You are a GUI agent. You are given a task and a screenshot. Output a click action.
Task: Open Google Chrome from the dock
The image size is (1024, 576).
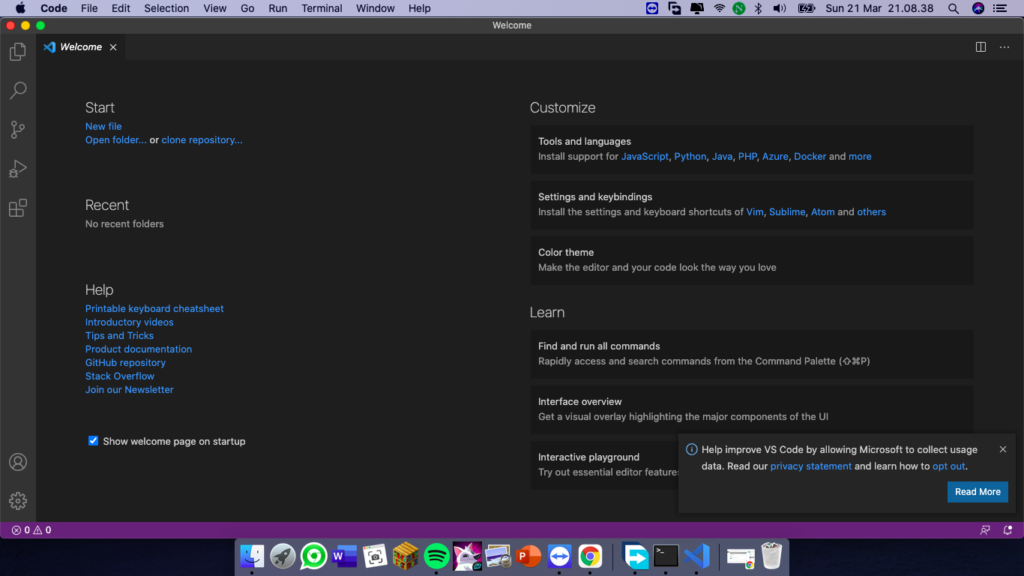click(x=590, y=556)
